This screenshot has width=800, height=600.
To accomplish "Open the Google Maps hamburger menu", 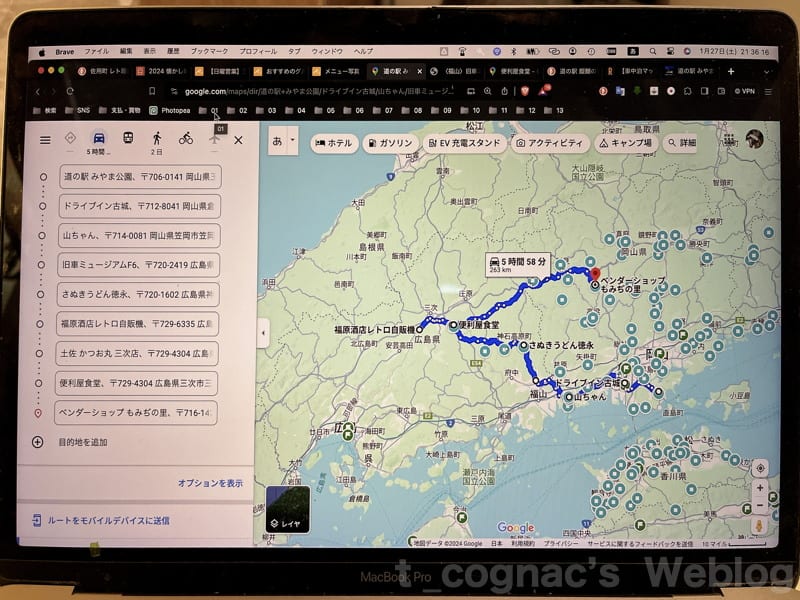I will (x=45, y=140).
